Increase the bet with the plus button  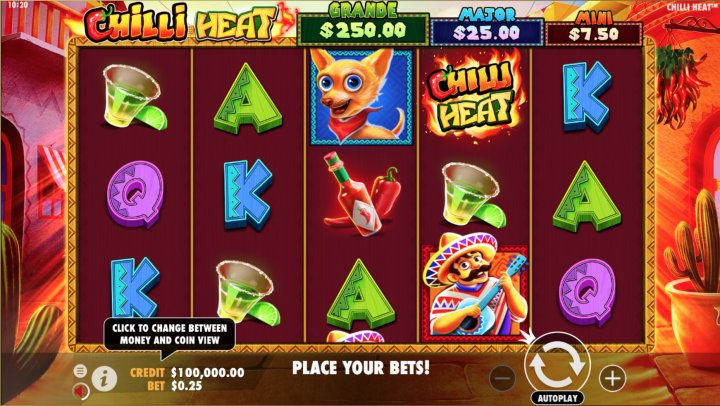pyautogui.click(x=613, y=378)
